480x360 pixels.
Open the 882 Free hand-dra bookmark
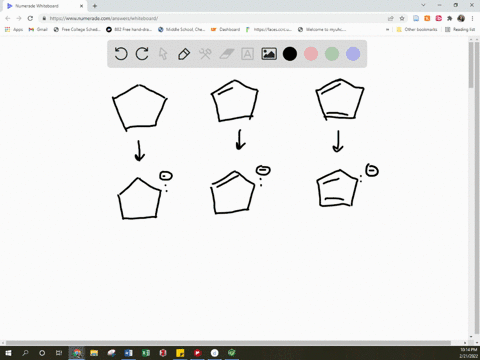129,29
